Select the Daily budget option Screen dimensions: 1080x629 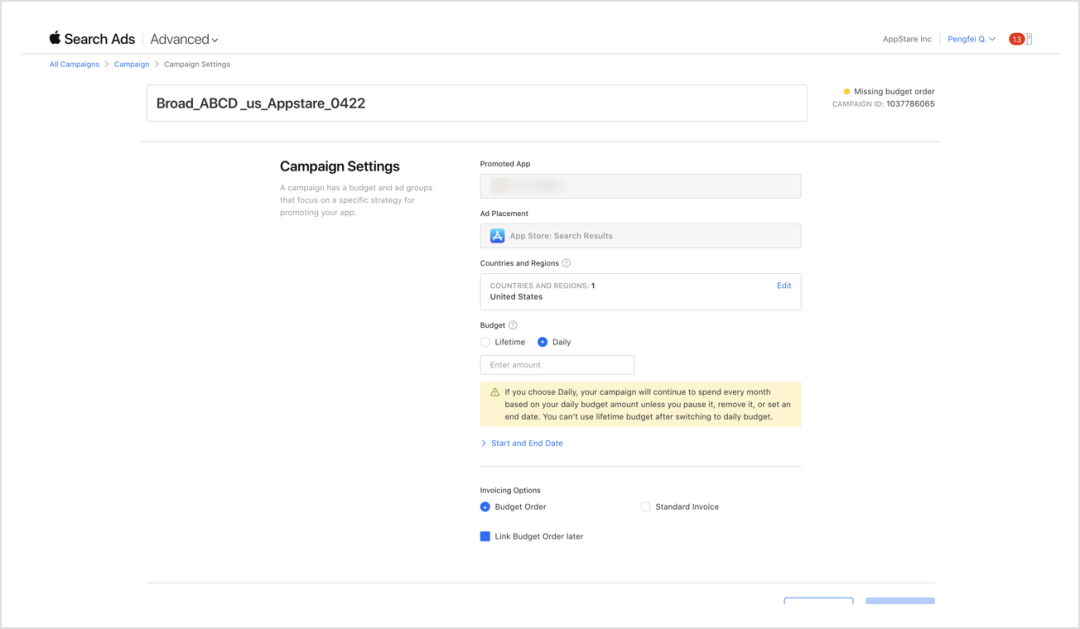click(543, 342)
